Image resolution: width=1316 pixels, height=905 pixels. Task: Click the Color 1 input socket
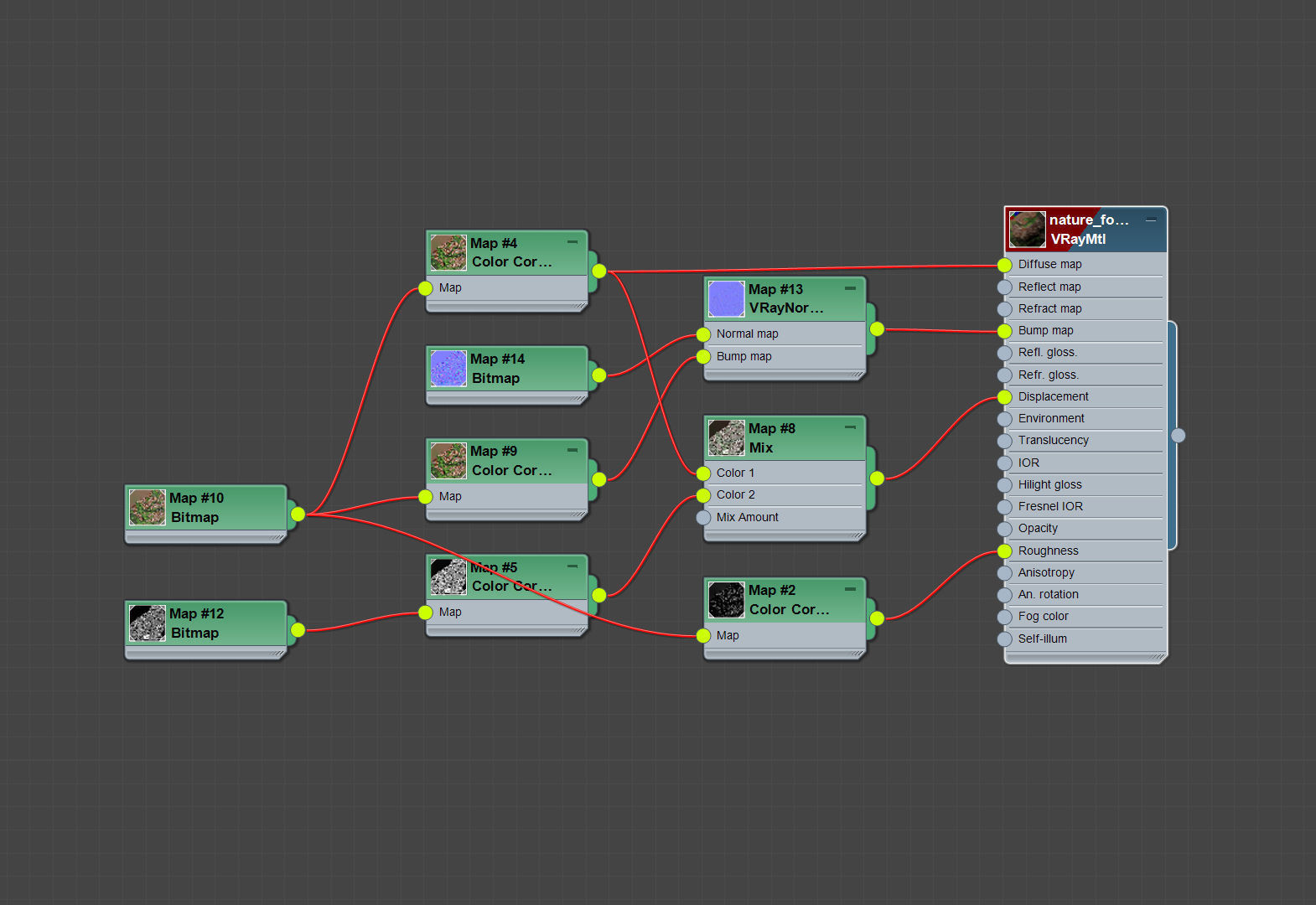coord(703,473)
